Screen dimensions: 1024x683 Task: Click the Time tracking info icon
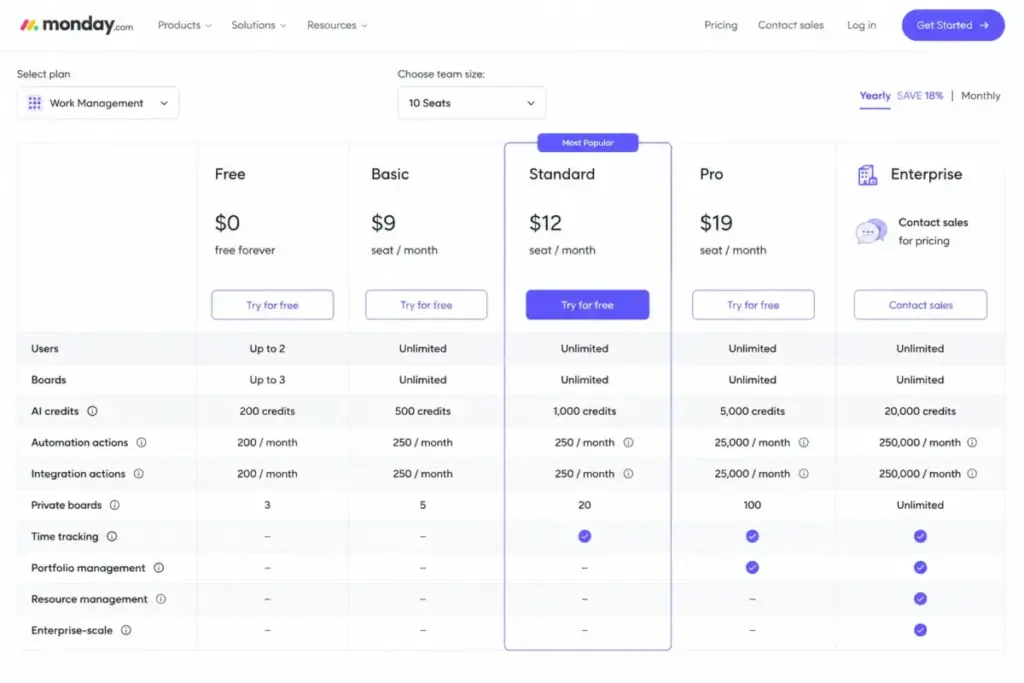point(112,536)
